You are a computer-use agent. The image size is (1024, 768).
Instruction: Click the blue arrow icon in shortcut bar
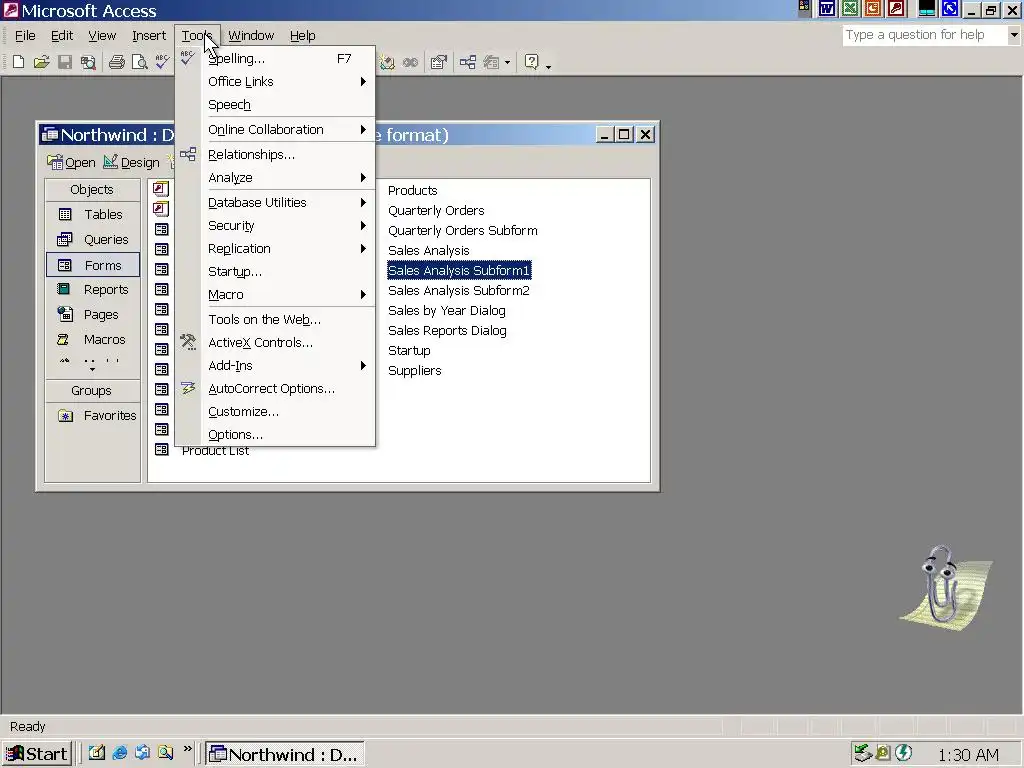[x=950, y=8]
